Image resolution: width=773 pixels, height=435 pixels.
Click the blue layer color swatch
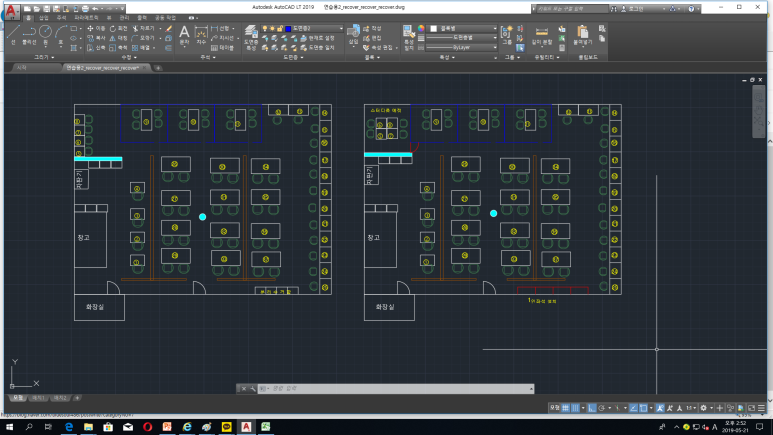point(288,29)
